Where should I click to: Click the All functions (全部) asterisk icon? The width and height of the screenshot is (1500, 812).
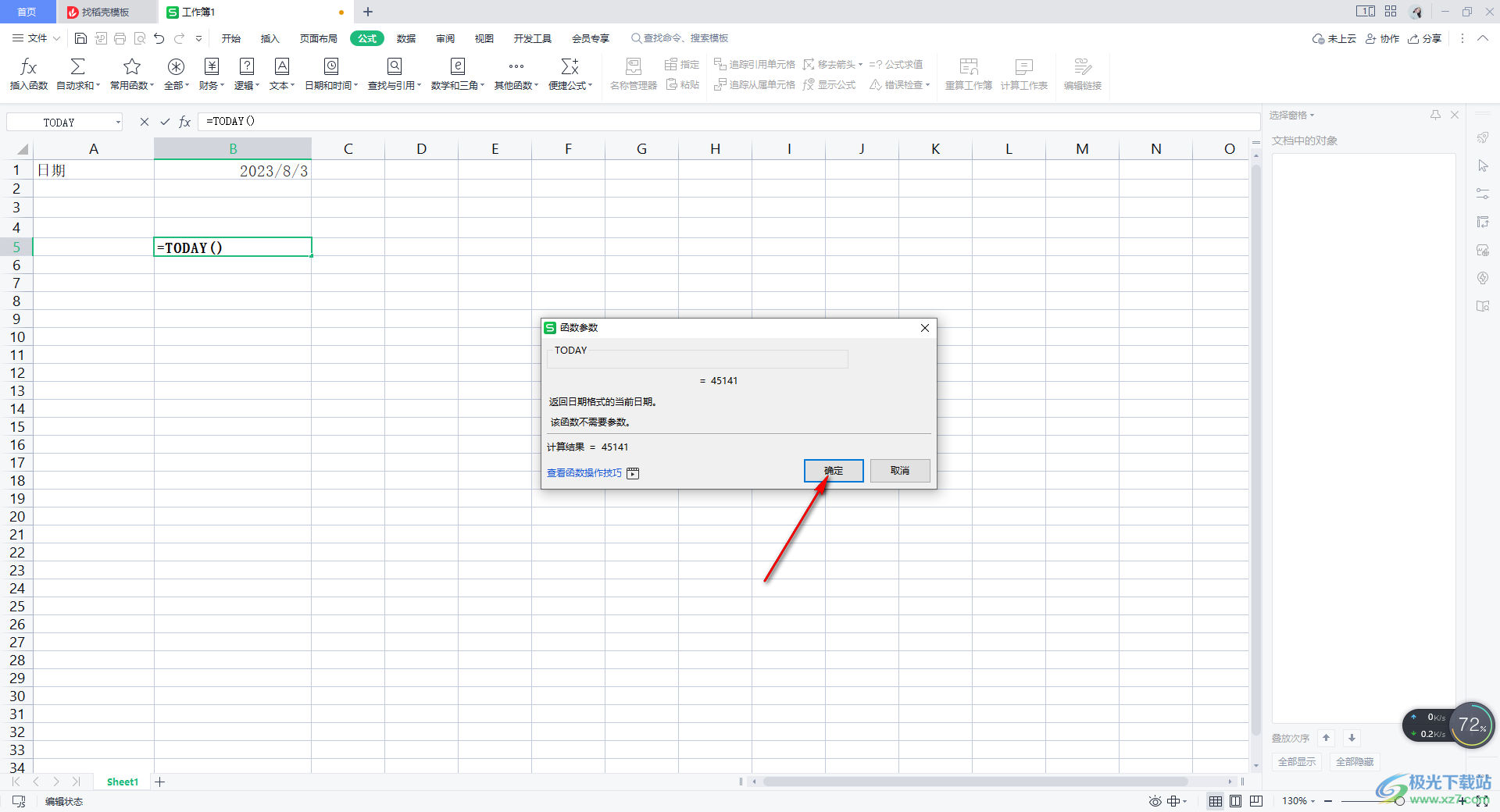click(x=176, y=66)
